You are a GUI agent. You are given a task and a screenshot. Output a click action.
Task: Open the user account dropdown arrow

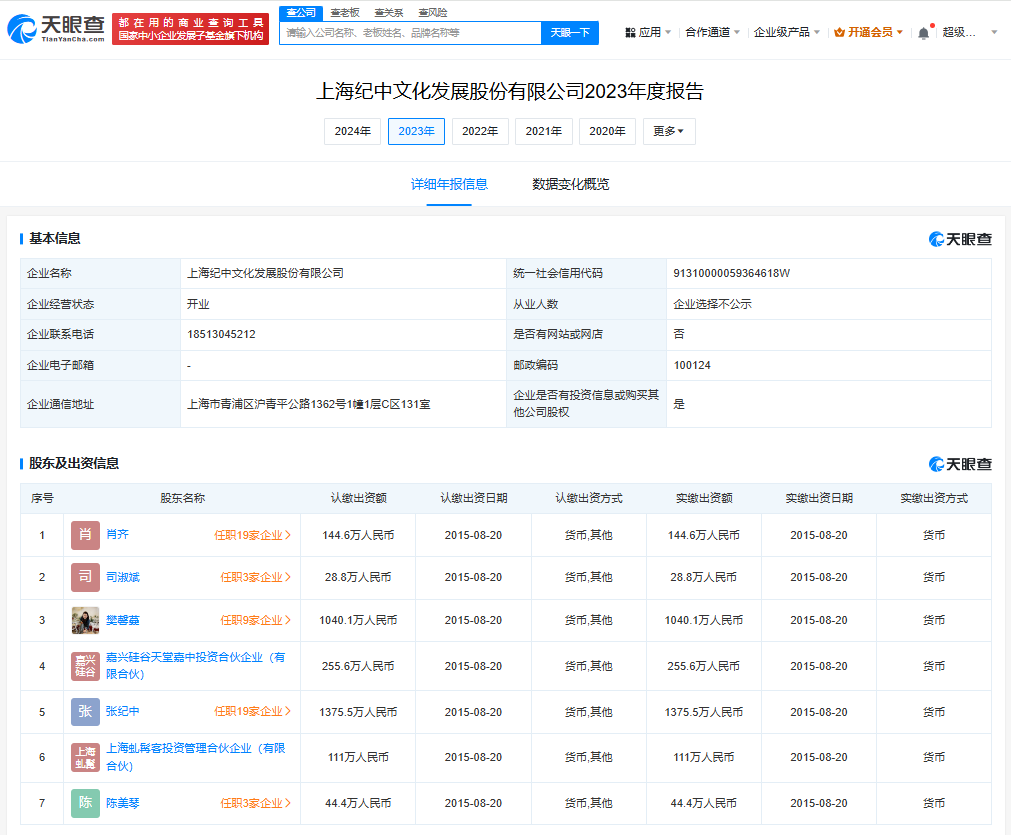point(994,32)
